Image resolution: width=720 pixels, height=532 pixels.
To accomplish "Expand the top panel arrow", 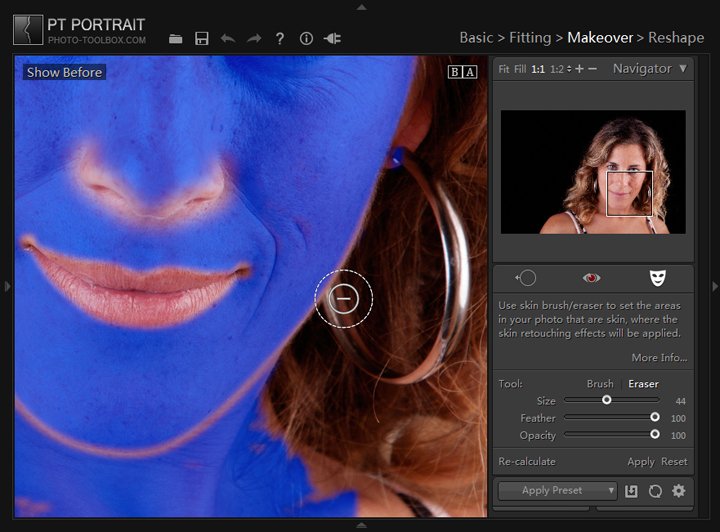I will (x=361, y=6).
